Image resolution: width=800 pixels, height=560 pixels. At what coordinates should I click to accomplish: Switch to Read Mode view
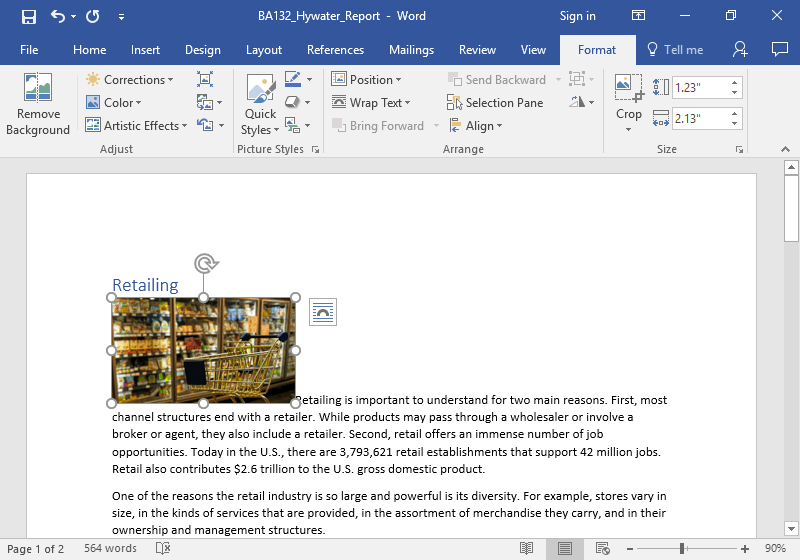(x=526, y=549)
